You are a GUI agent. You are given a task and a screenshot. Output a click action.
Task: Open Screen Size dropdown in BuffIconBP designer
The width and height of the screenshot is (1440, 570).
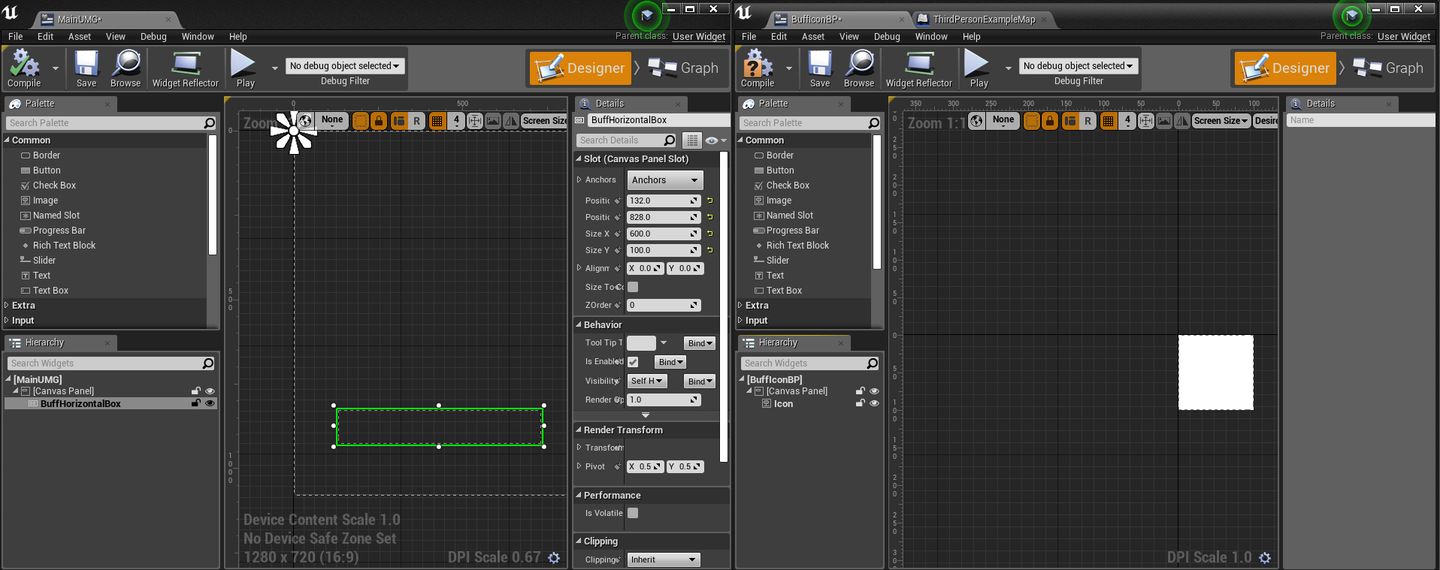pos(1221,120)
